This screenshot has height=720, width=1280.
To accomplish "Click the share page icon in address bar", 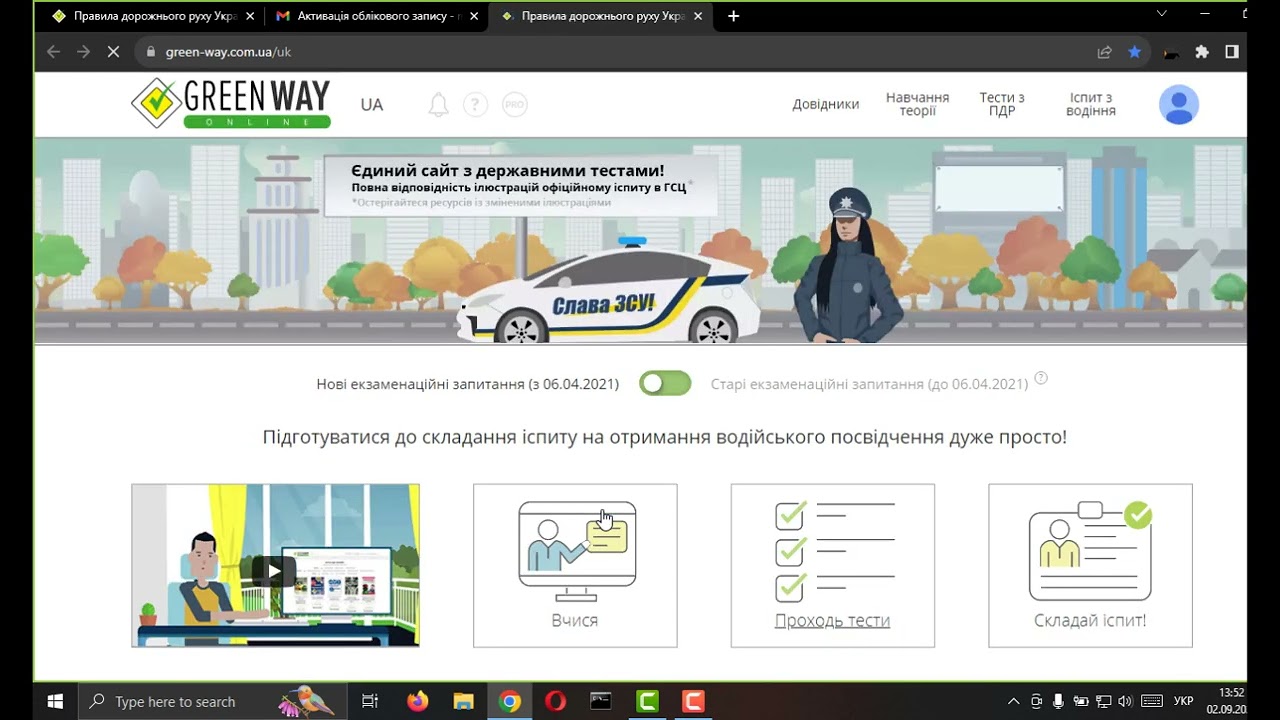I will tap(1104, 52).
